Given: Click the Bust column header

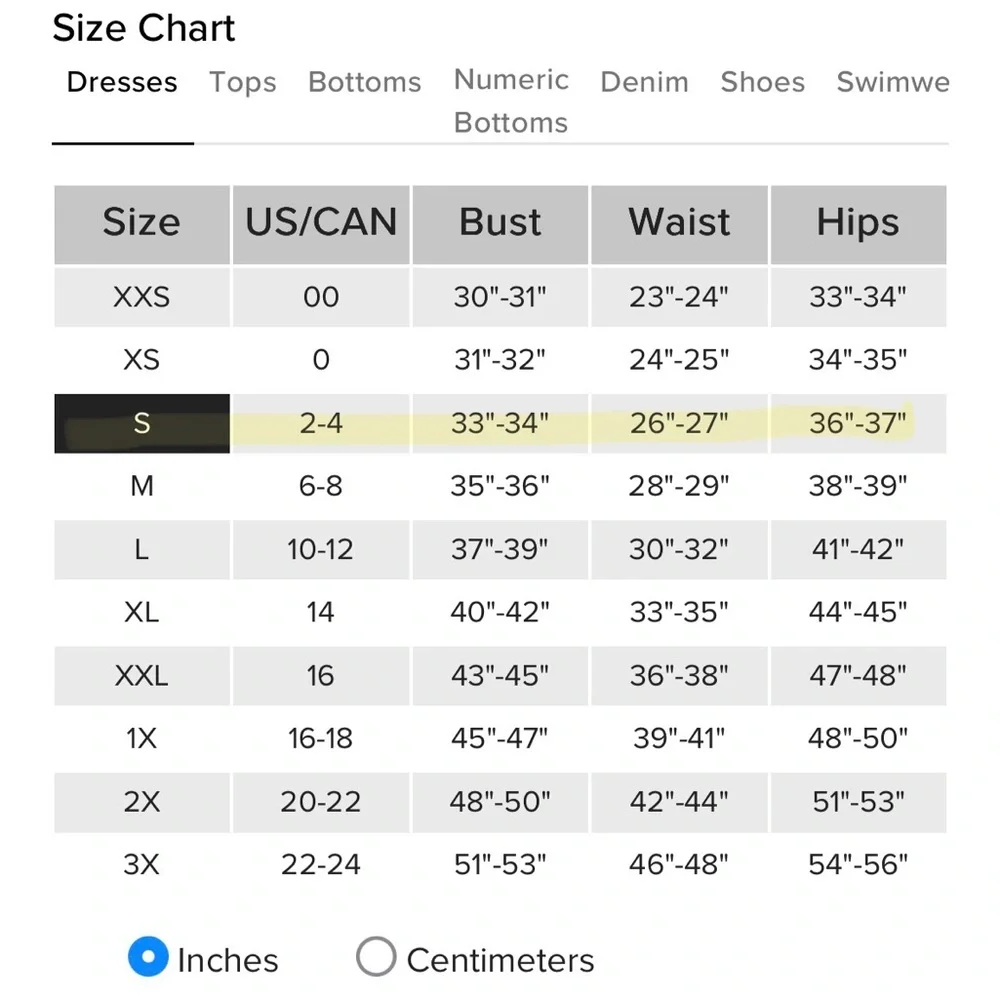Looking at the screenshot, I should coord(500,223).
